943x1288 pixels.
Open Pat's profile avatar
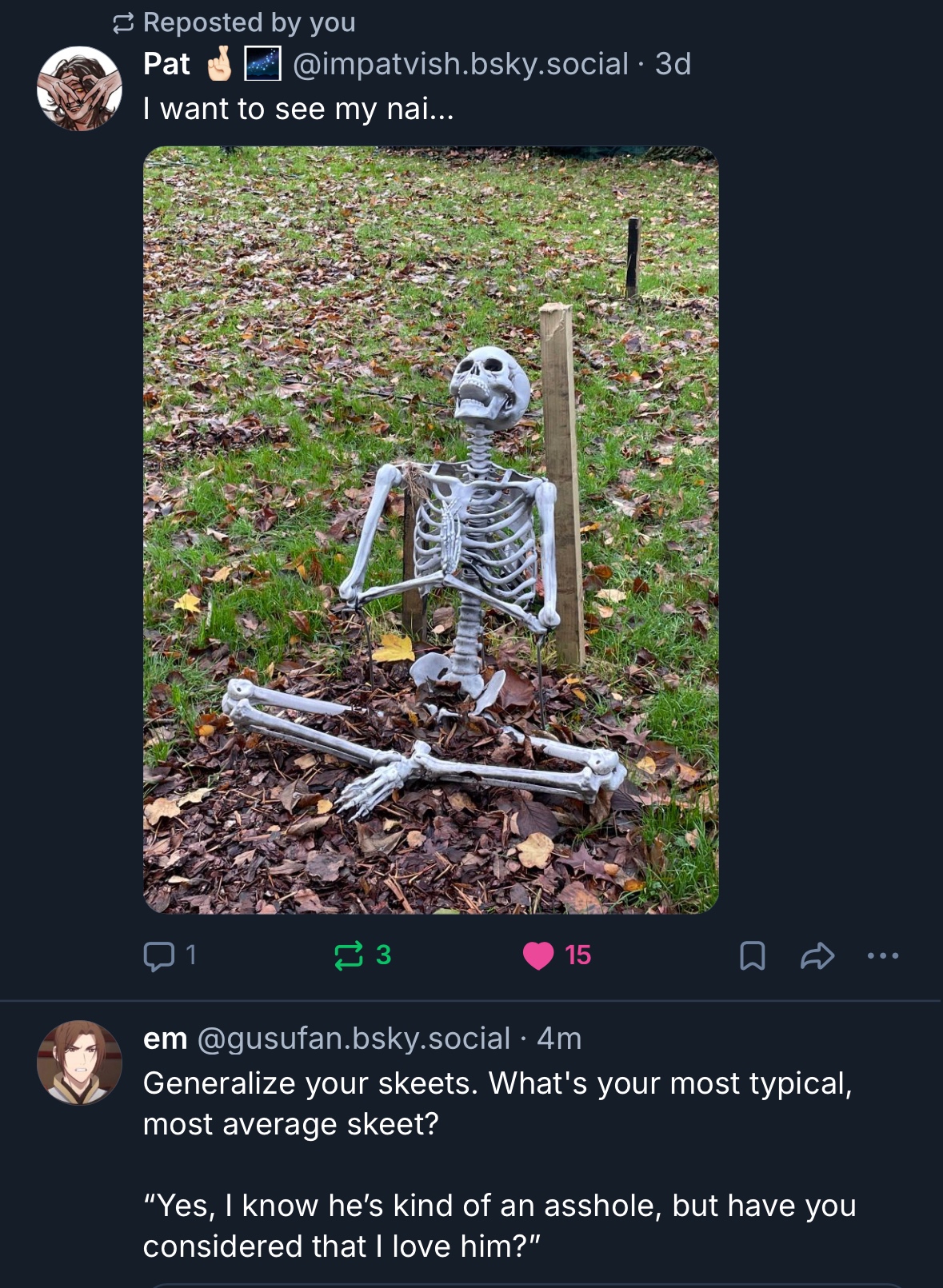79,88
